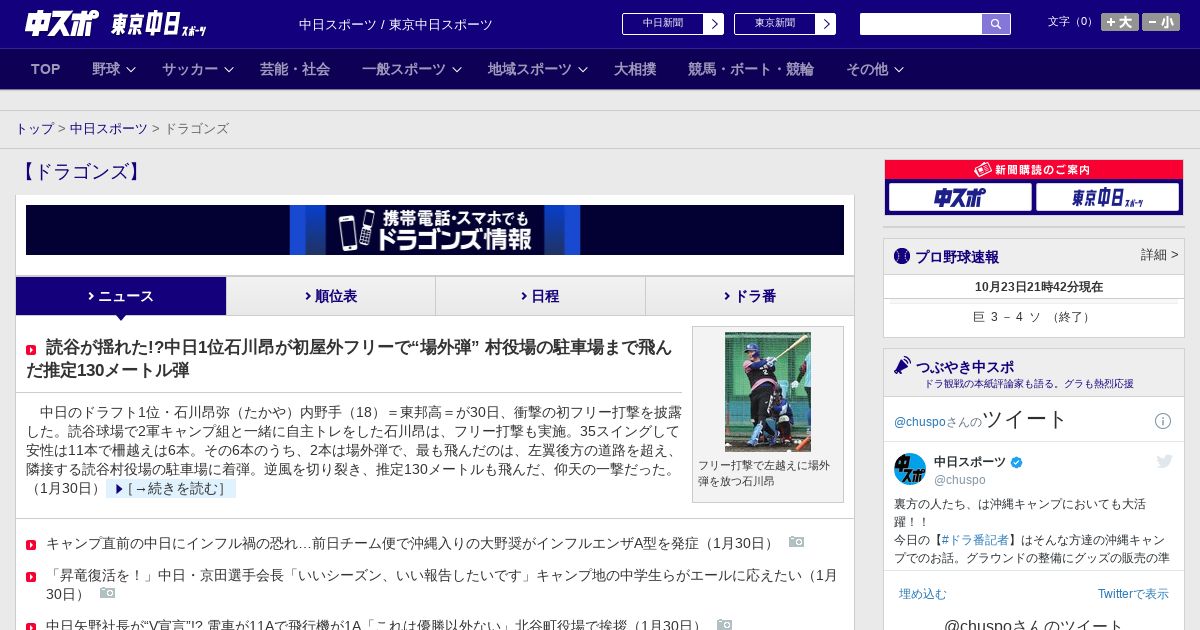
Task: Click the camera icon after the インフル article
Action: (x=796, y=542)
